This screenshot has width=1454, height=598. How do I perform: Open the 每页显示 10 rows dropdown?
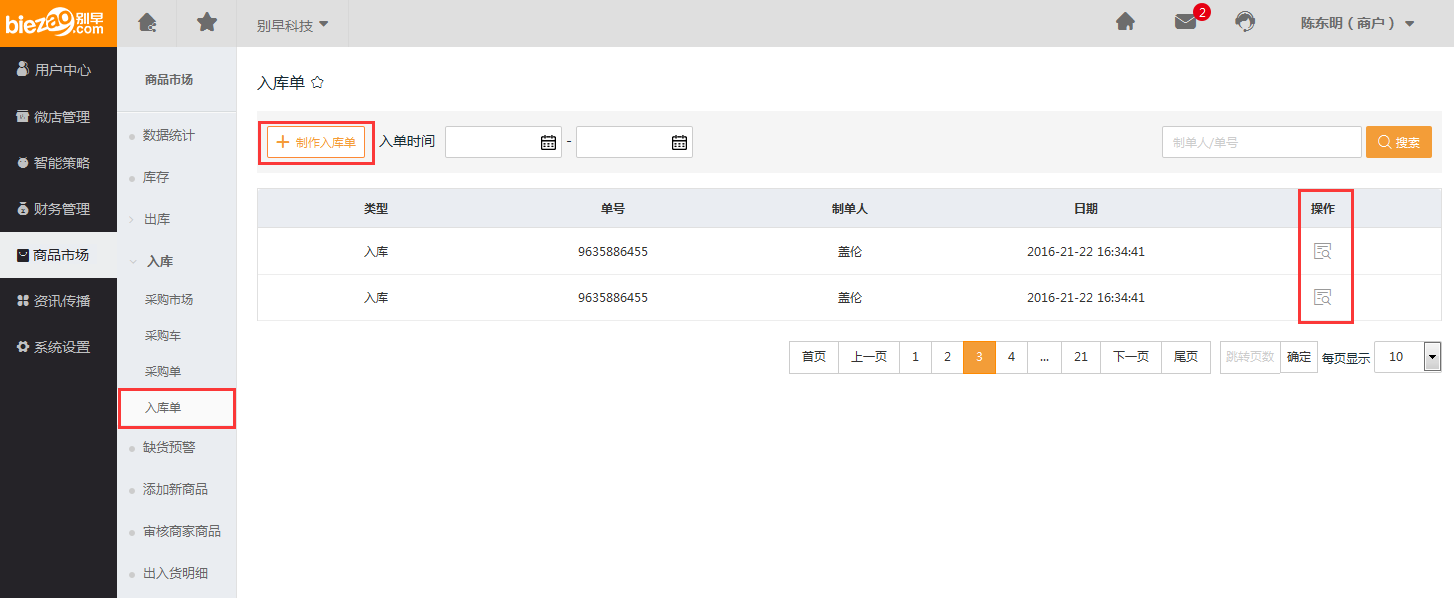pyautogui.click(x=1408, y=357)
